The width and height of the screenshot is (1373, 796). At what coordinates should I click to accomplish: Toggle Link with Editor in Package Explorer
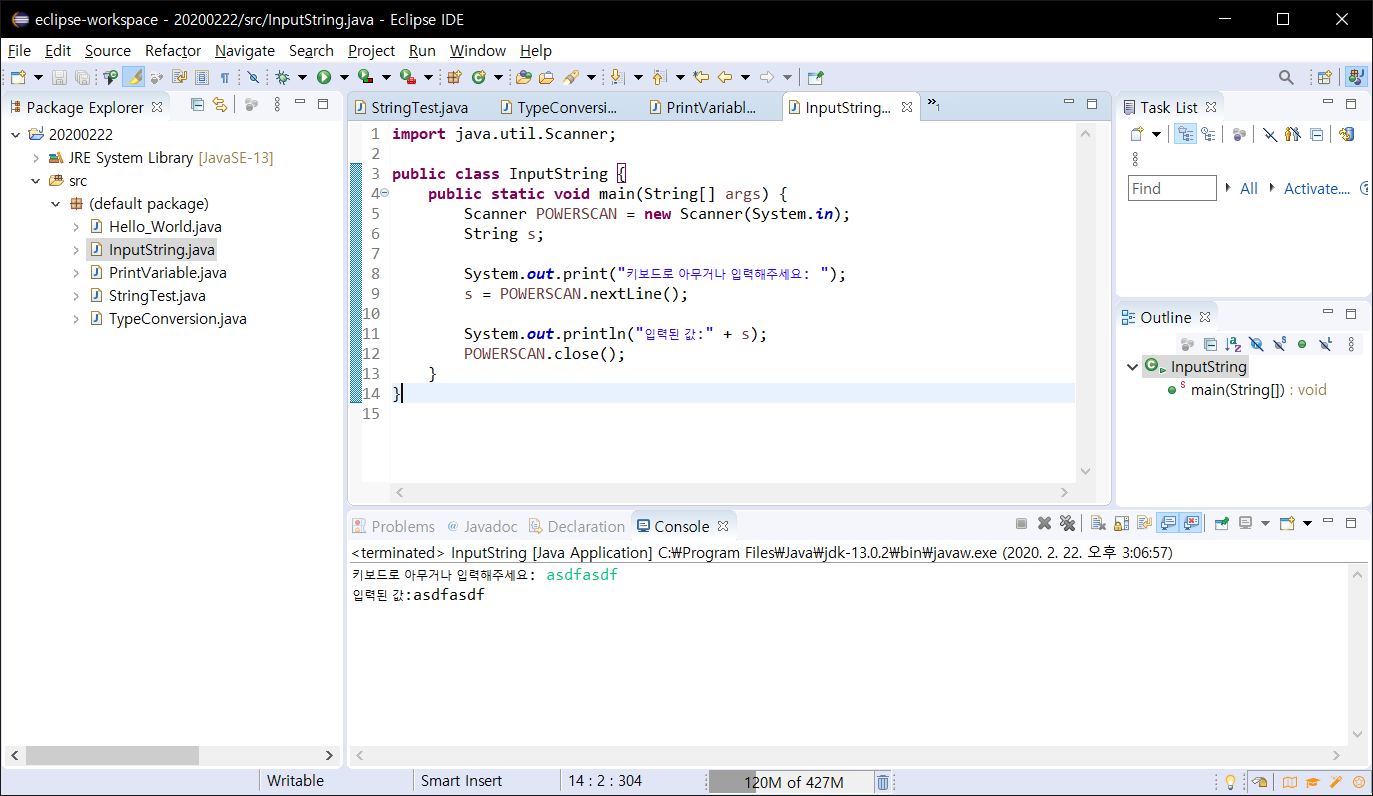click(x=220, y=105)
